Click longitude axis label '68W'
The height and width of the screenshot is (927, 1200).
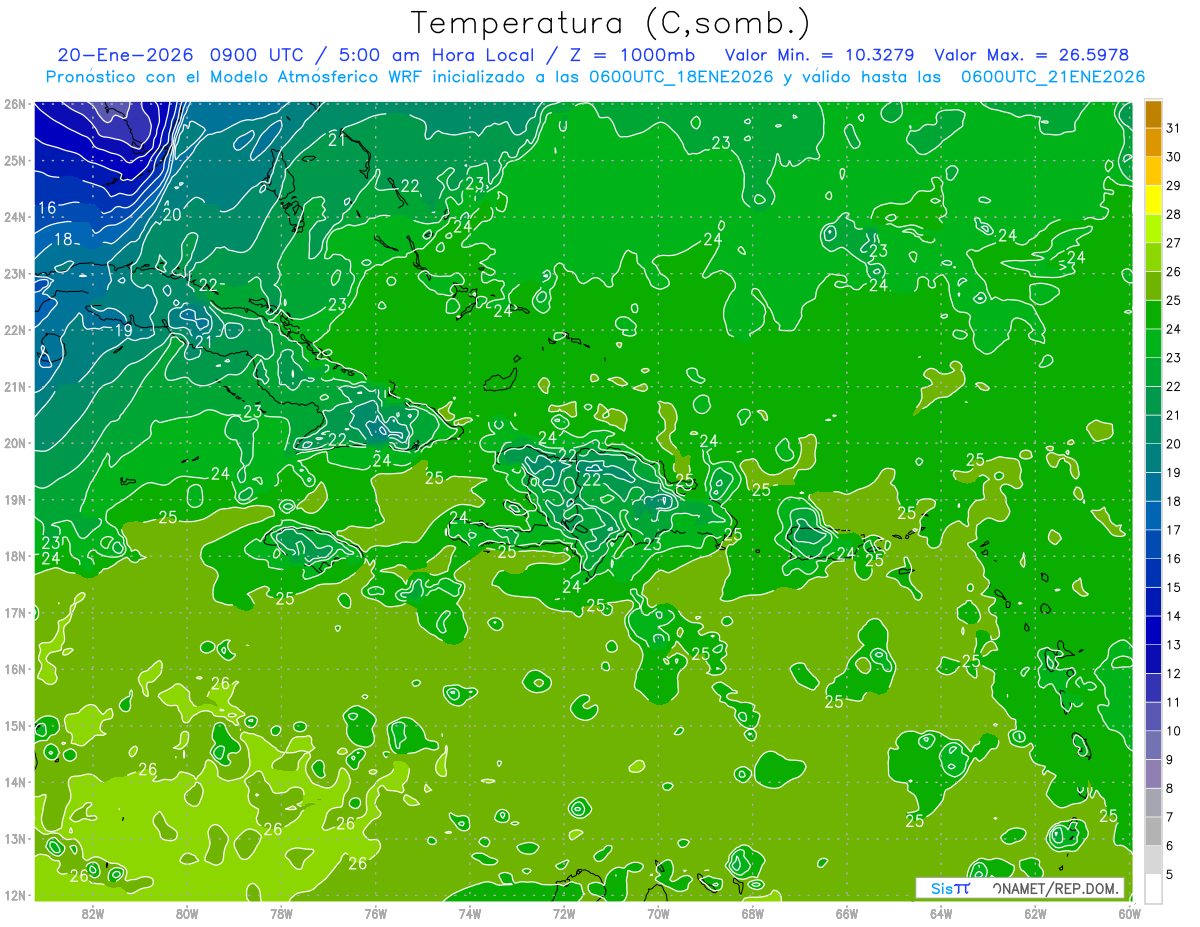click(x=753, y=913)
